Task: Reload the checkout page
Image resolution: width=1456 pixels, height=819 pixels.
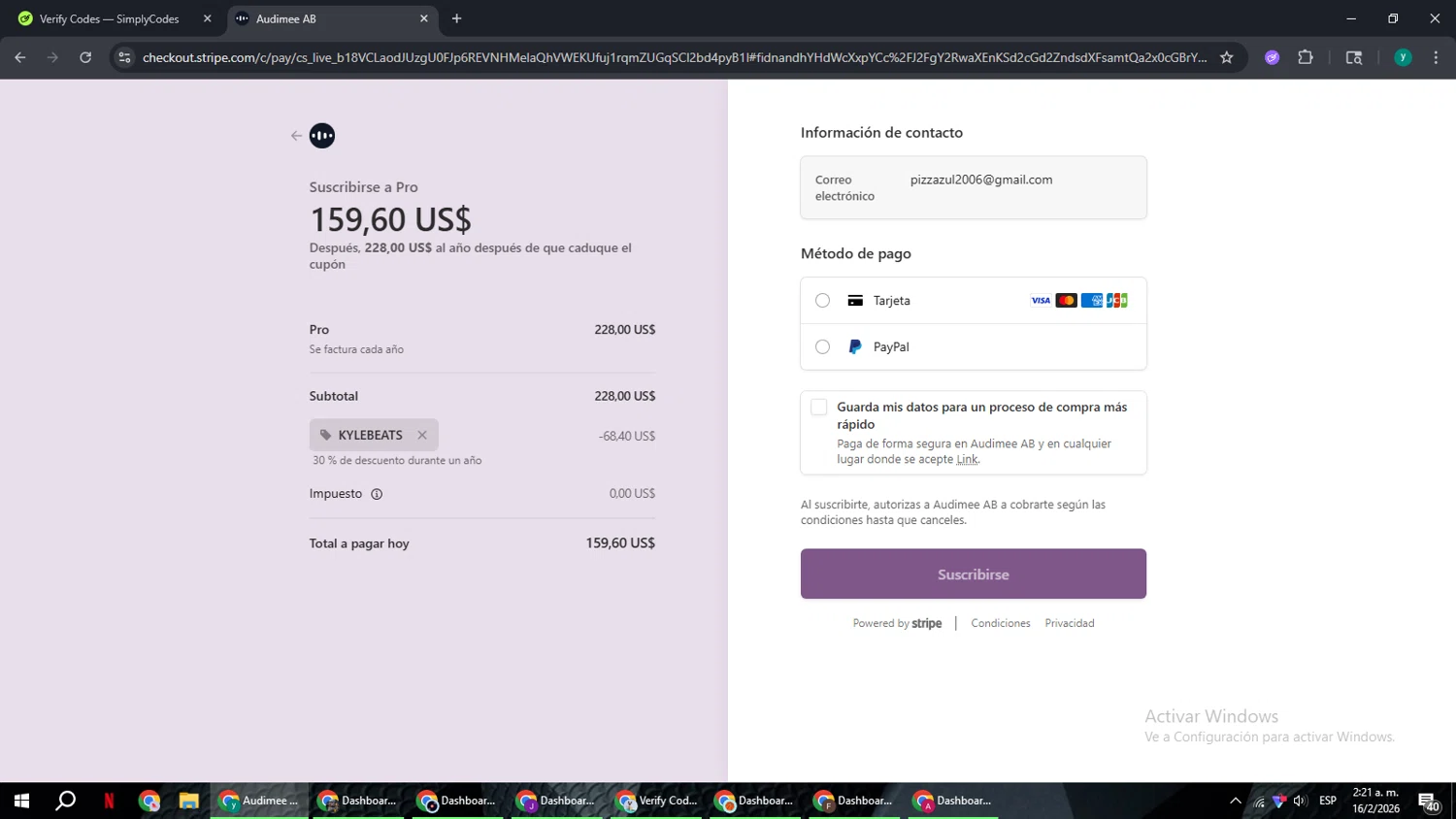Action: [85, 57]
